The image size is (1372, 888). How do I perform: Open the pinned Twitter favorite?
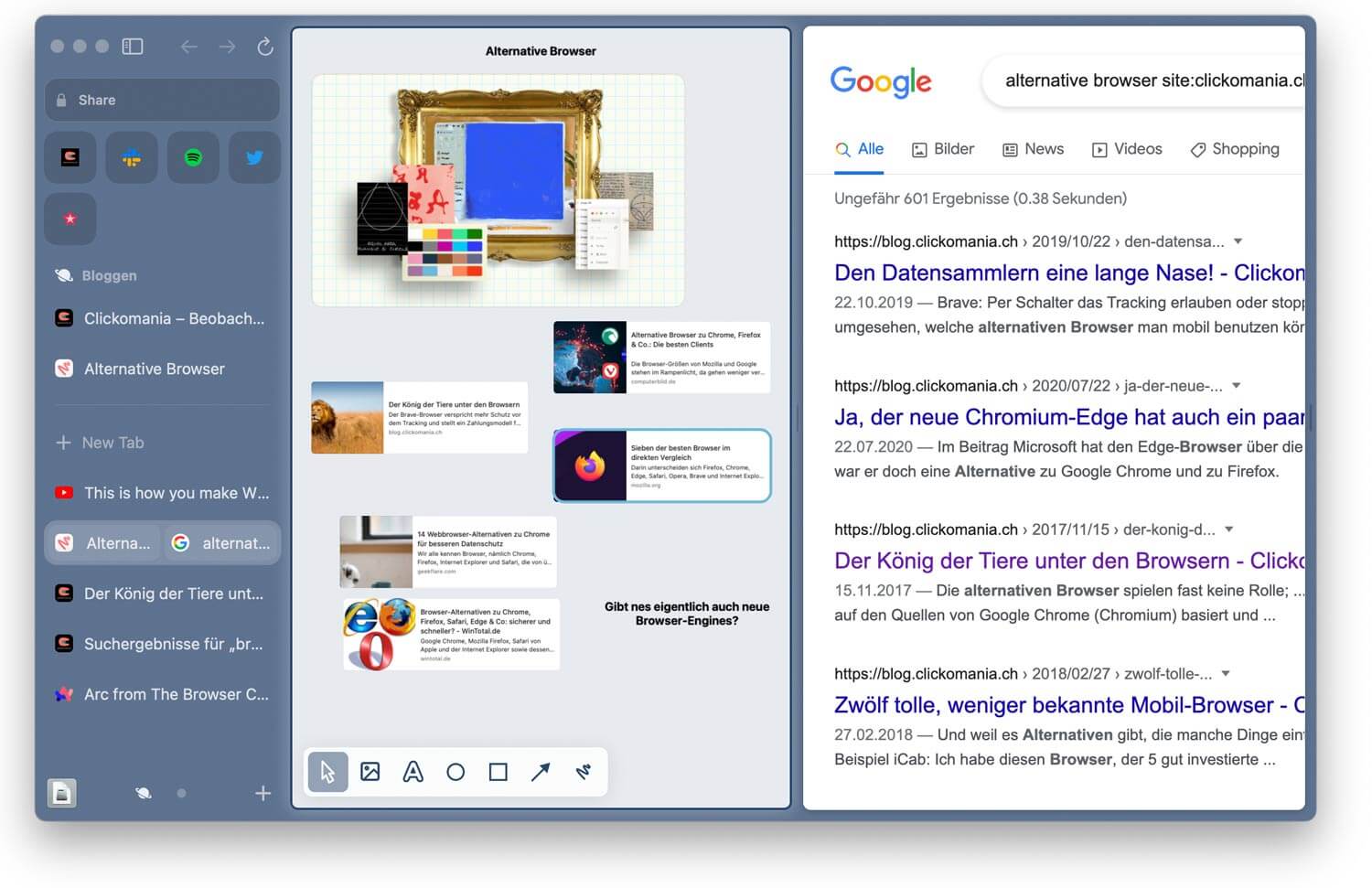254,158
